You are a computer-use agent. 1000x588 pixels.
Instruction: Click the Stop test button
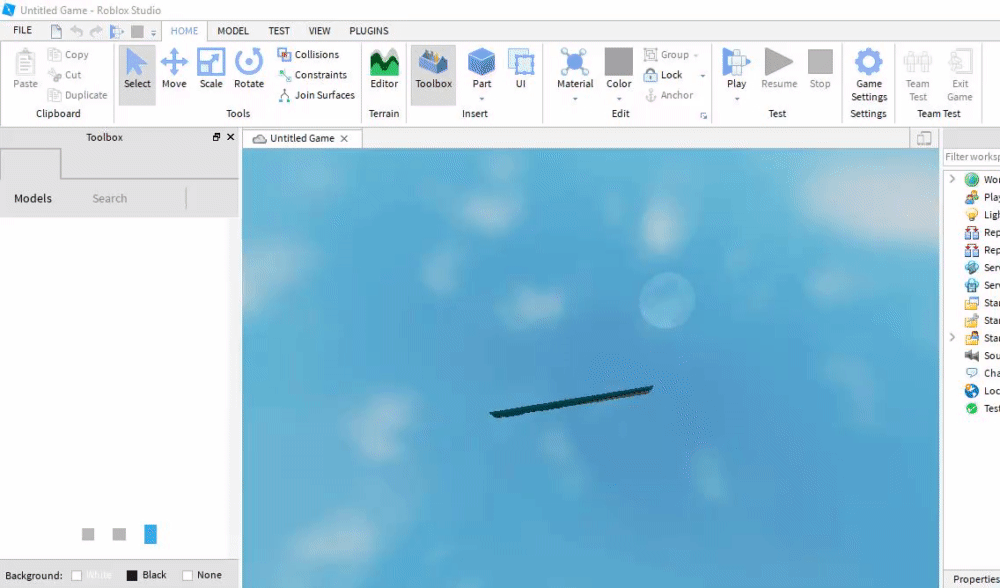pos(820,68)
